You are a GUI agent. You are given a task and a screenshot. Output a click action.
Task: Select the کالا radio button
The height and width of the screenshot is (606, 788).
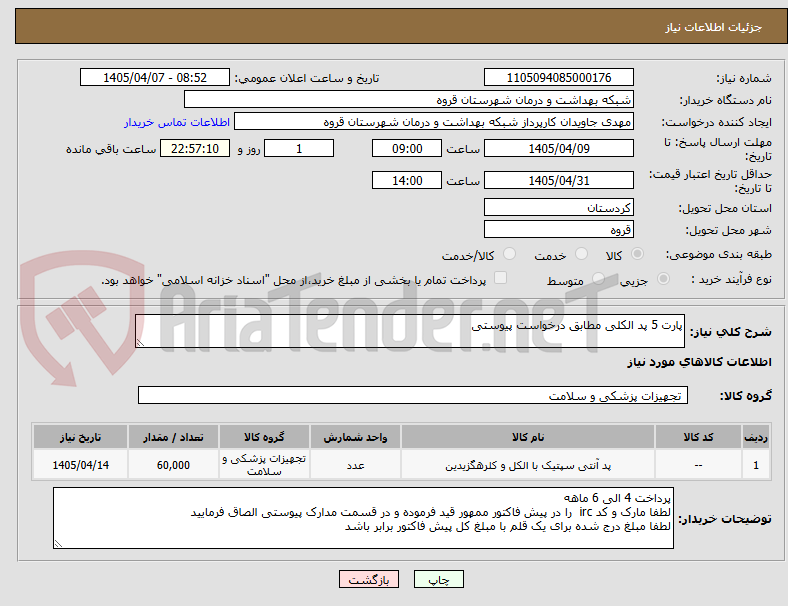637,254
